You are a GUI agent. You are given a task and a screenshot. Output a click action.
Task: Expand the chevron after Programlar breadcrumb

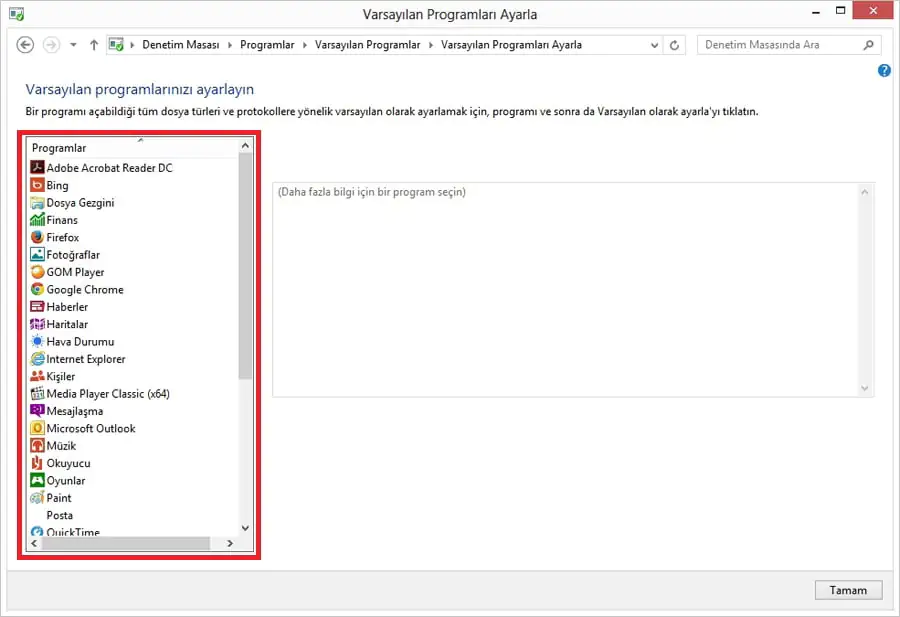[x=305, y=45]
